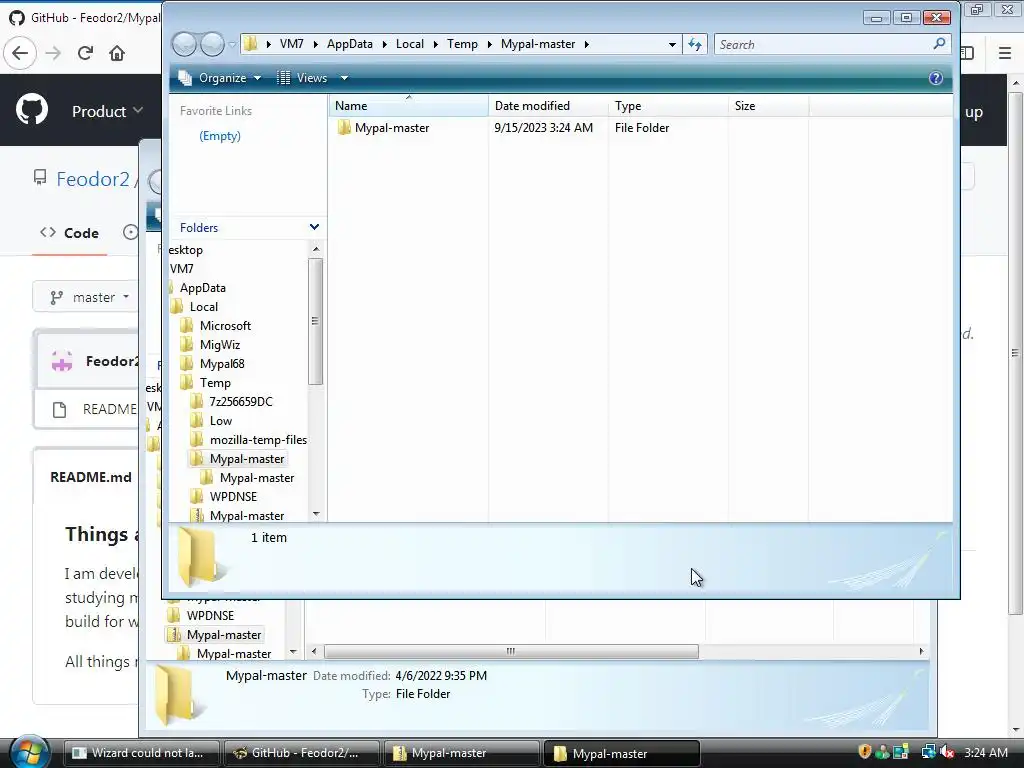Click the horizontal scrollbar thumb in back window

tap(511, 651)
